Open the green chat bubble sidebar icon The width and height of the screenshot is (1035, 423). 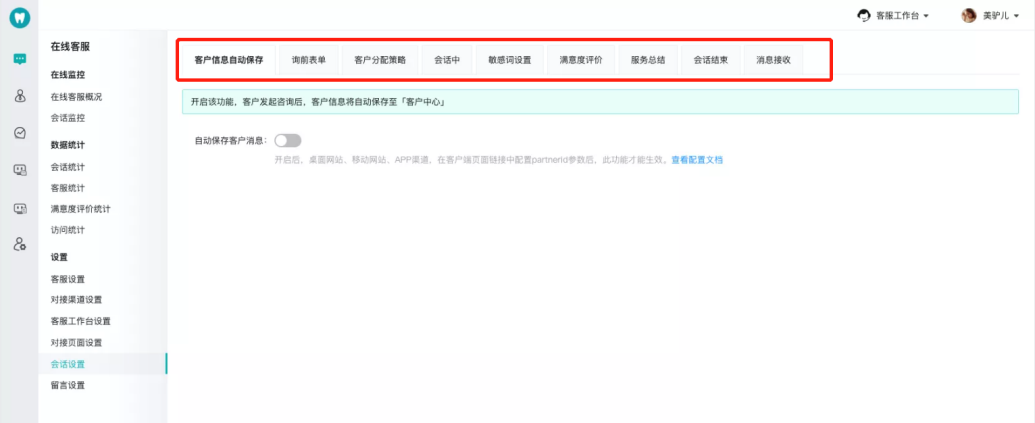[20, 59]
